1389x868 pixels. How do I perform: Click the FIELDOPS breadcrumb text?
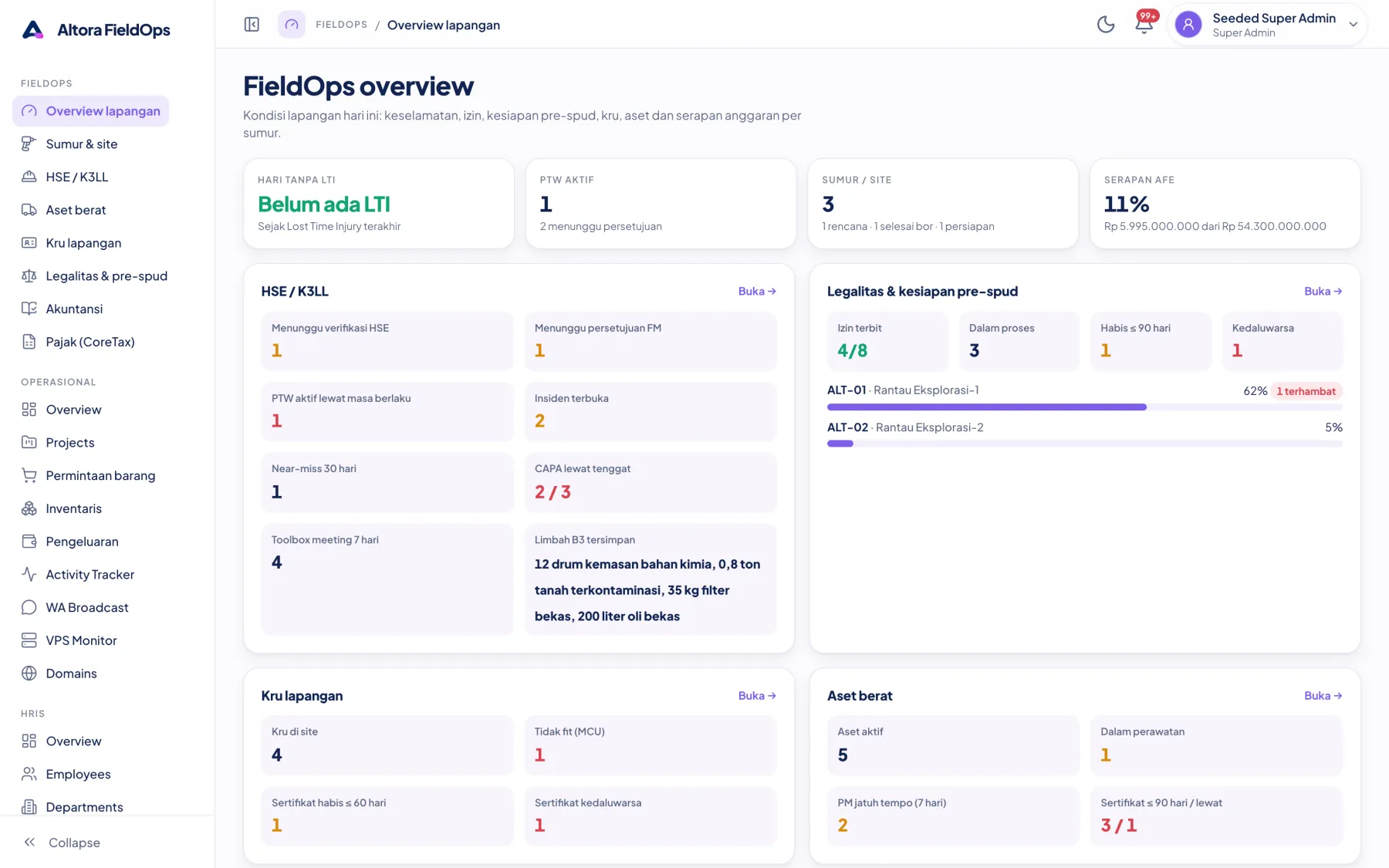click(342, 25)
